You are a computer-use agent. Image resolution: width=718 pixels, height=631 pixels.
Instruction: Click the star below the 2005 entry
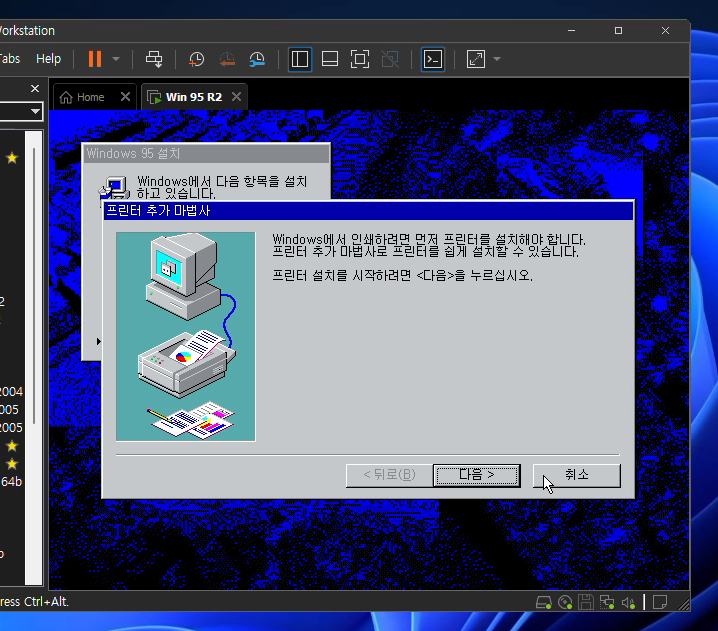point(12,446)
